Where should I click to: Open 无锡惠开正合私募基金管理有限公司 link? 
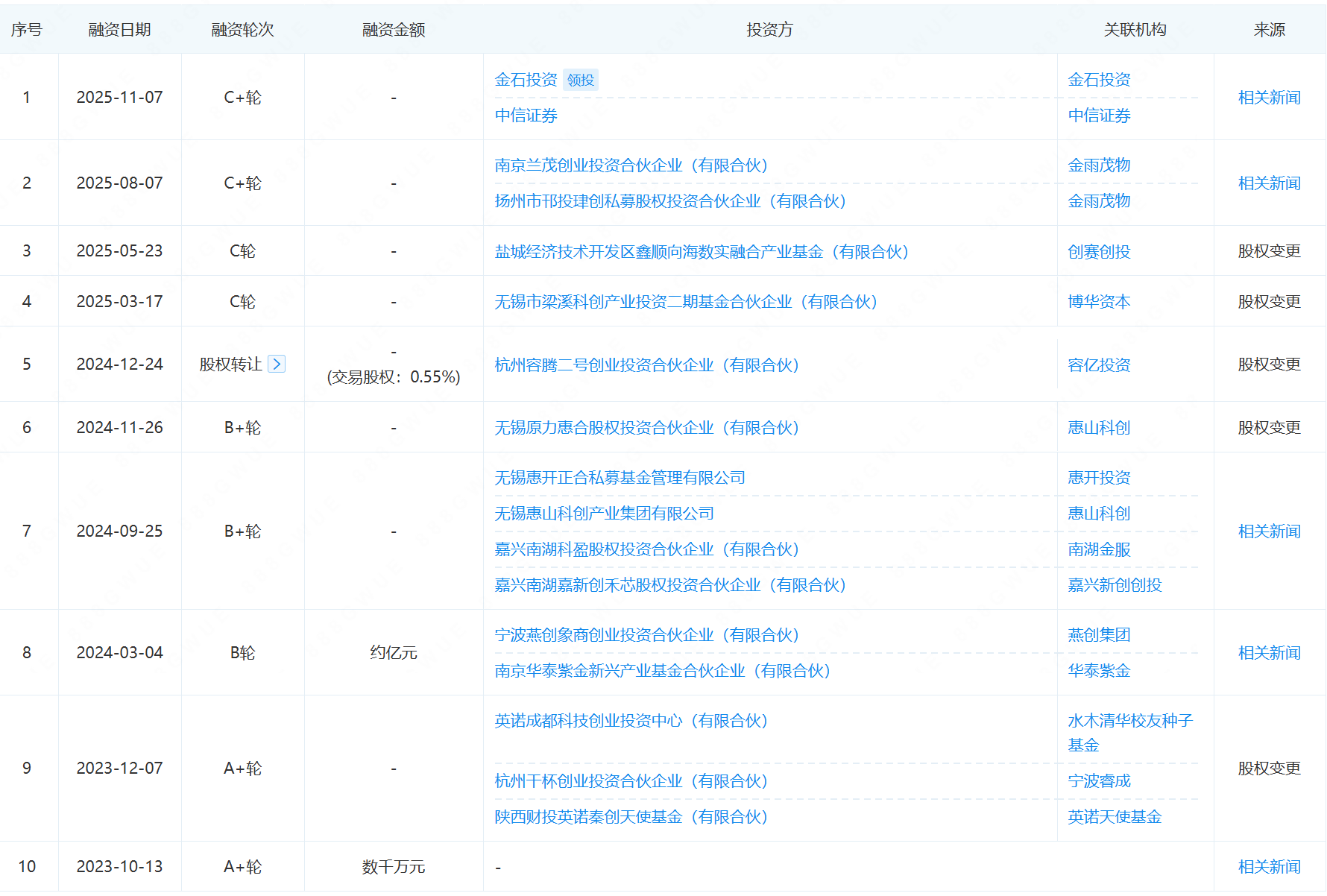[x=620, y=478]
